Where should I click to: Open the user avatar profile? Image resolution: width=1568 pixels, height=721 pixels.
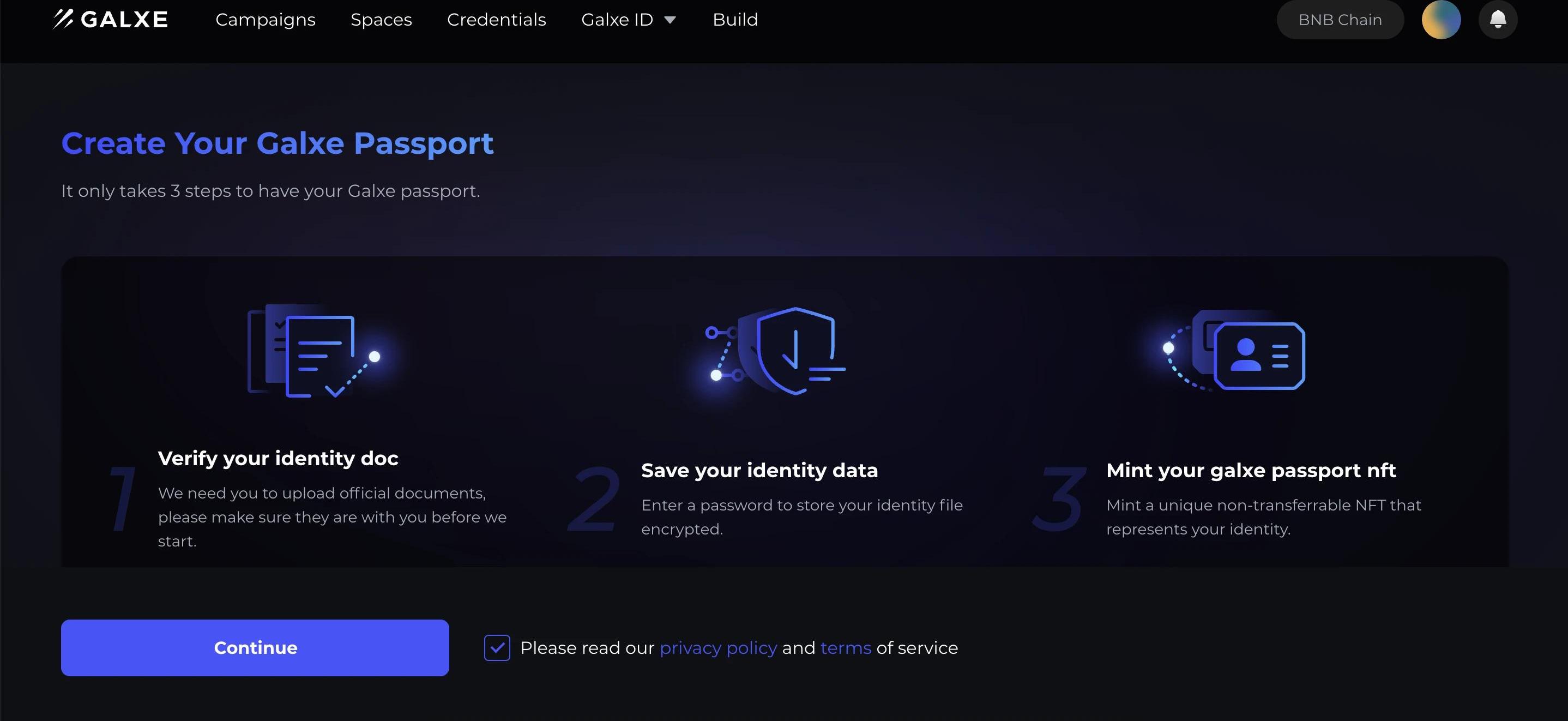[x=1441, y=20]
